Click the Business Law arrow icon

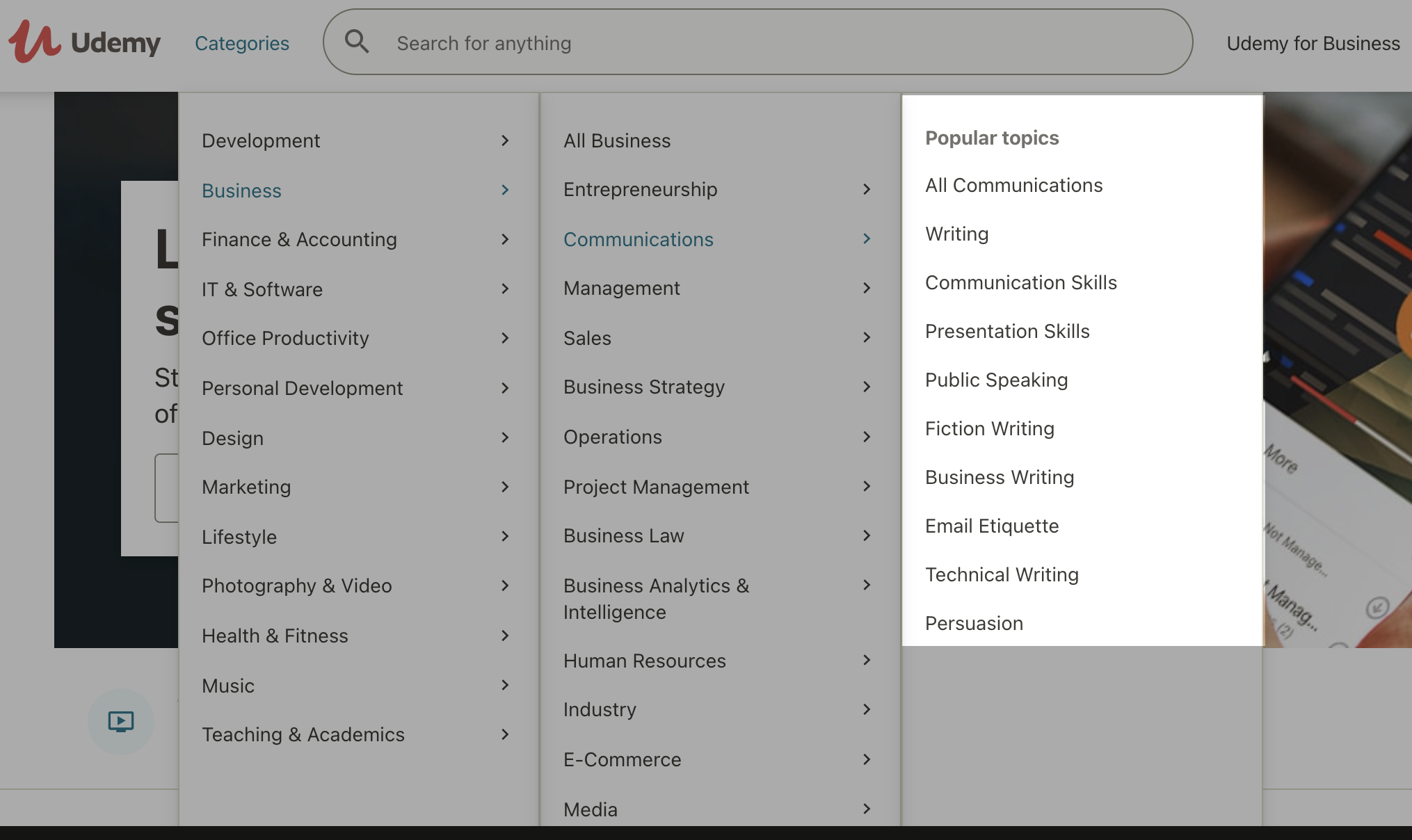pyautogui.click(x=867, y=535)
